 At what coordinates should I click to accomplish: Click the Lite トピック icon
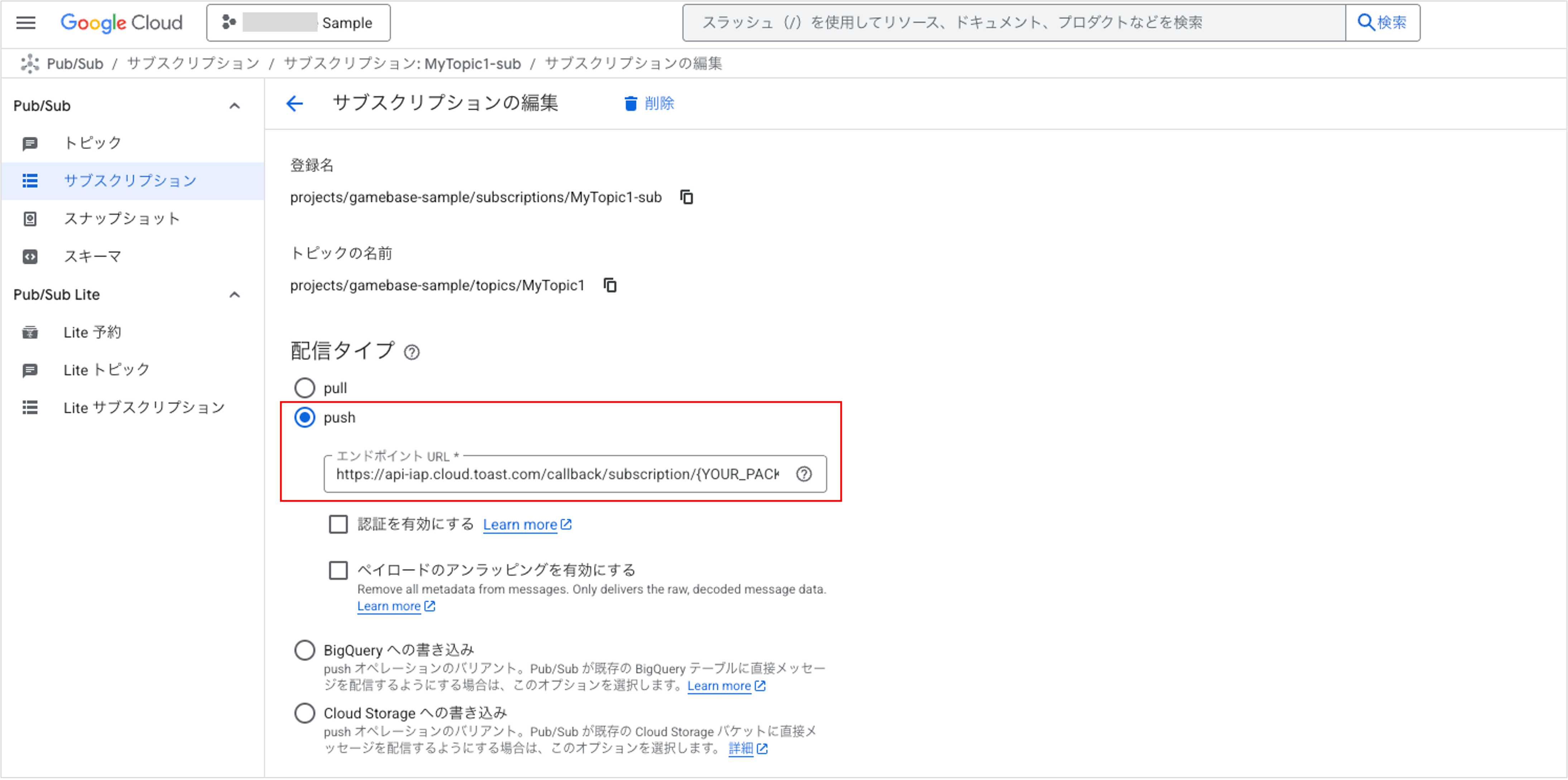click(x=30, y=371)
